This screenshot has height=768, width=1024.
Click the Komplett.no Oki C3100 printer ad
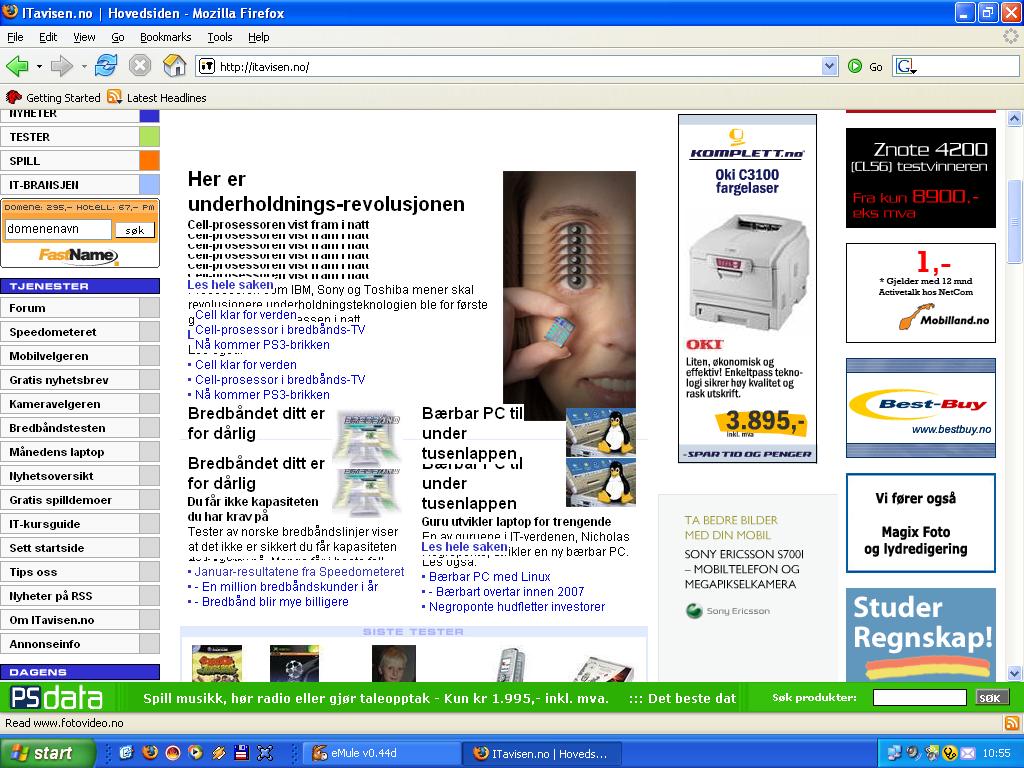point(748,289)
